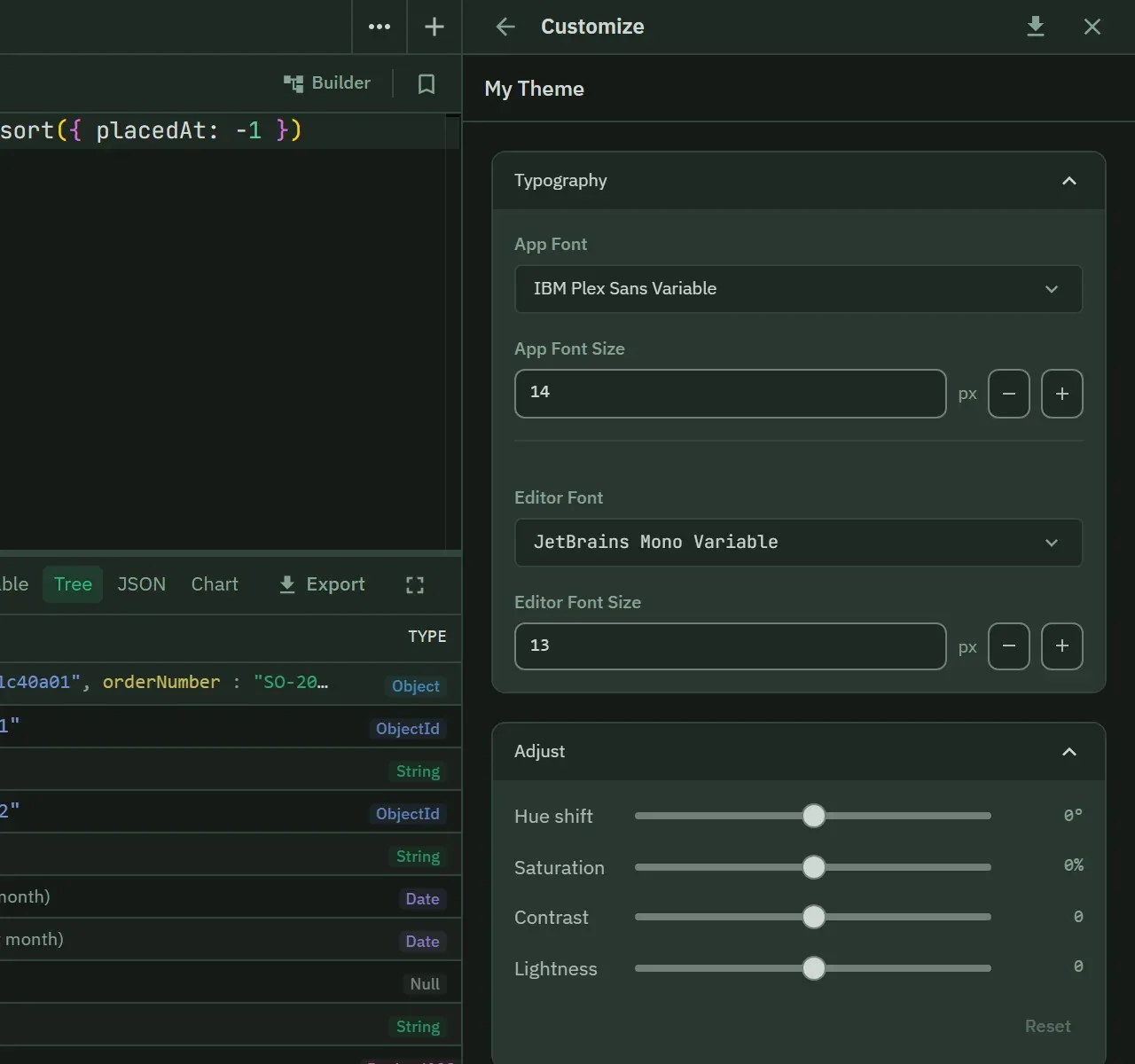Click the Hue shift slider handle
The height and width of the screenshot is (1064, 1135).
[813, 816]
